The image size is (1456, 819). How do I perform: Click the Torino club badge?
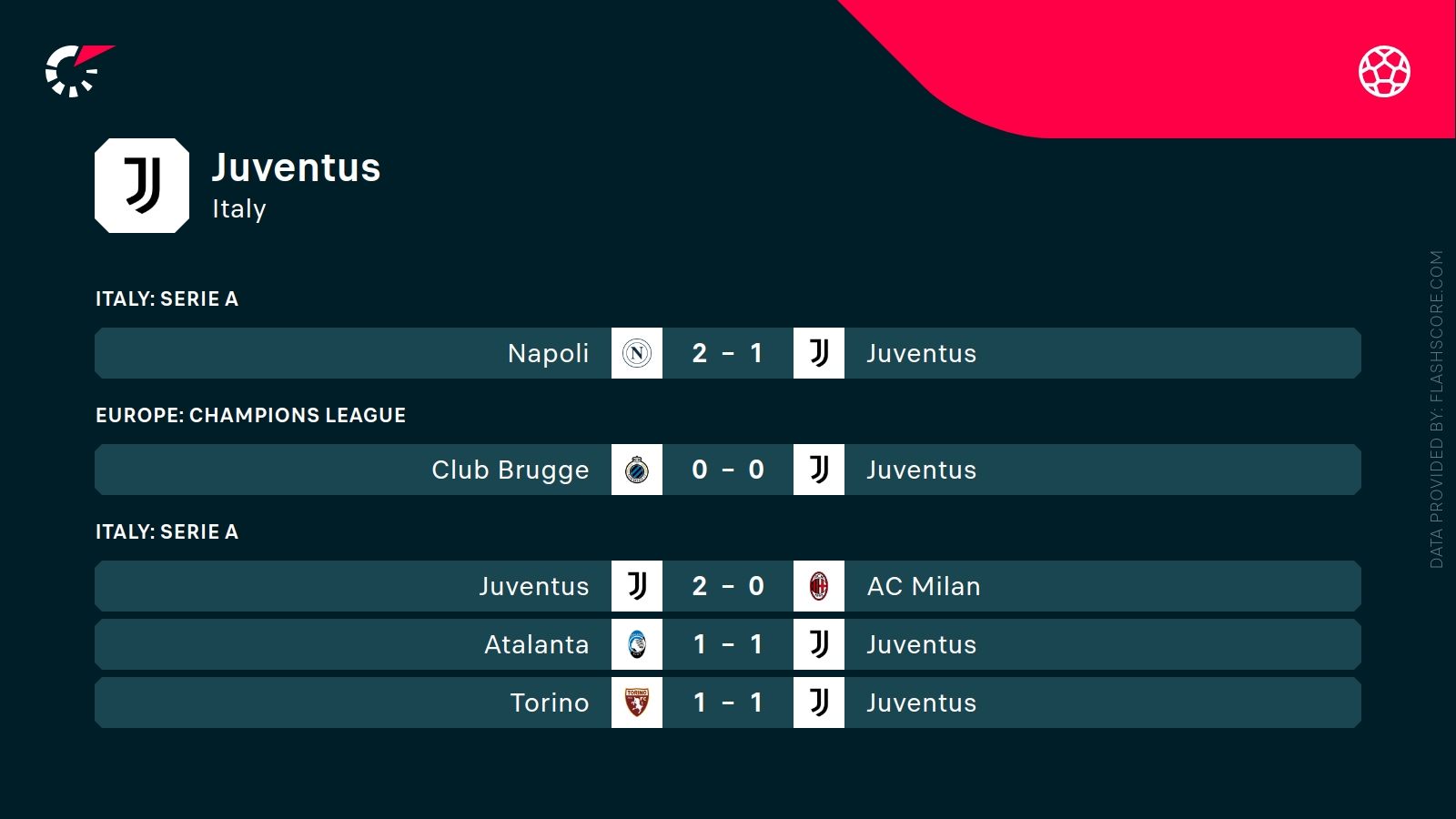[637, 703]
